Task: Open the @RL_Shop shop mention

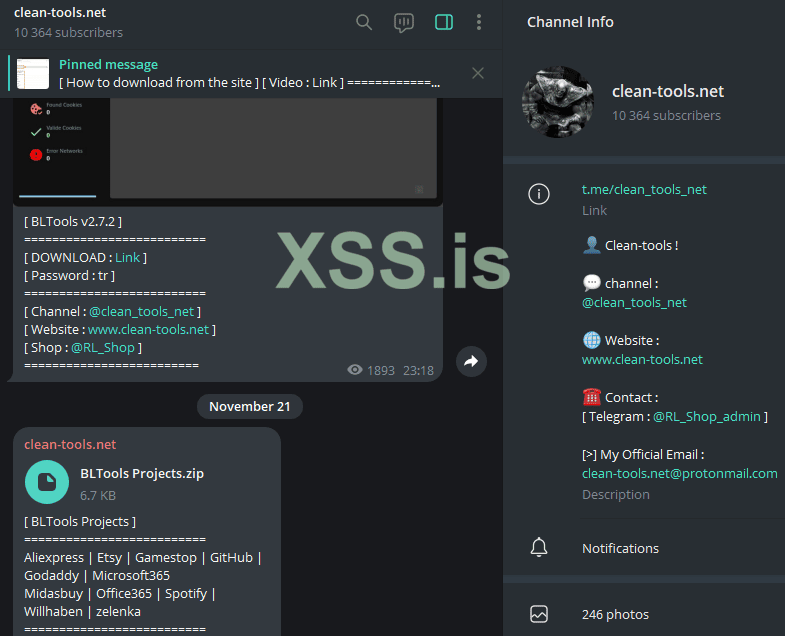Action: pos(103,348)
